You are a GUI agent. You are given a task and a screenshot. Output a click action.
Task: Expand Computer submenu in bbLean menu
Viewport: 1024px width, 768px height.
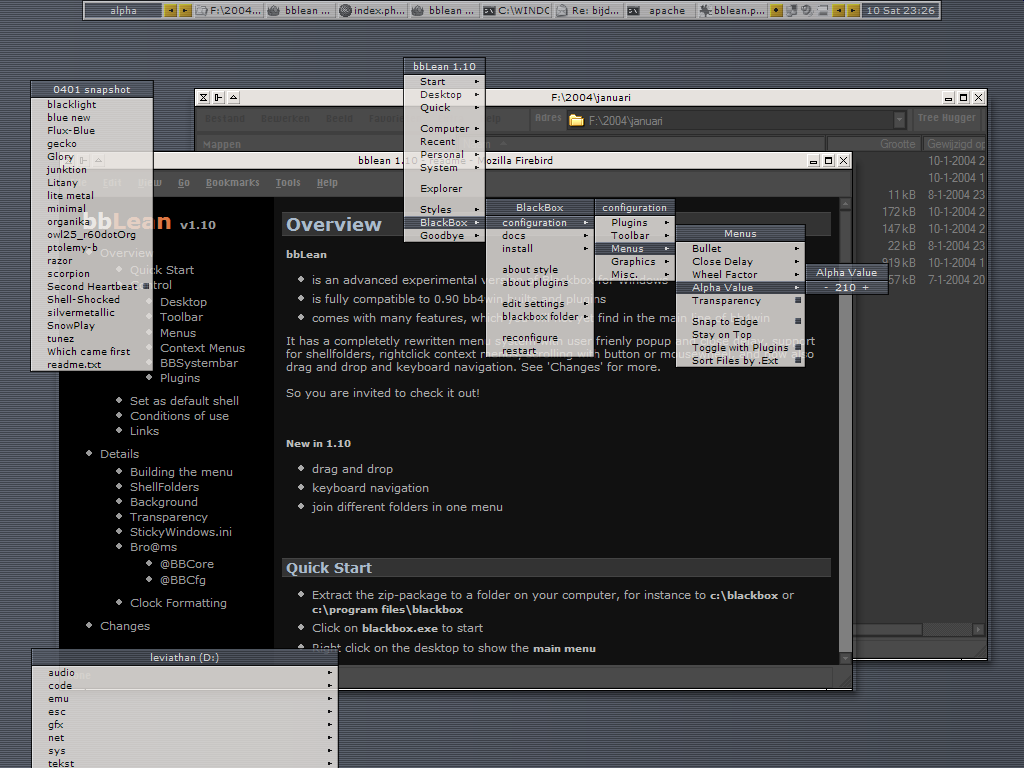tap(444, 129)
